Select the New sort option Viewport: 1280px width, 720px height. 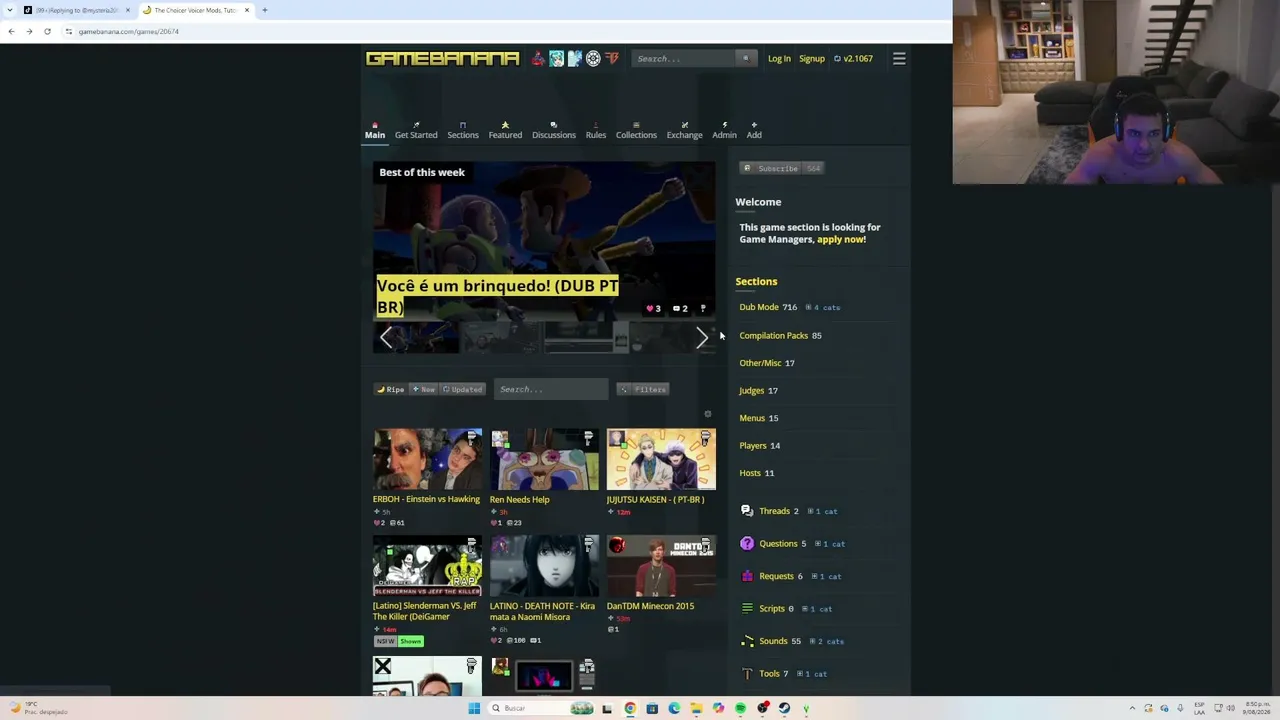424,390
